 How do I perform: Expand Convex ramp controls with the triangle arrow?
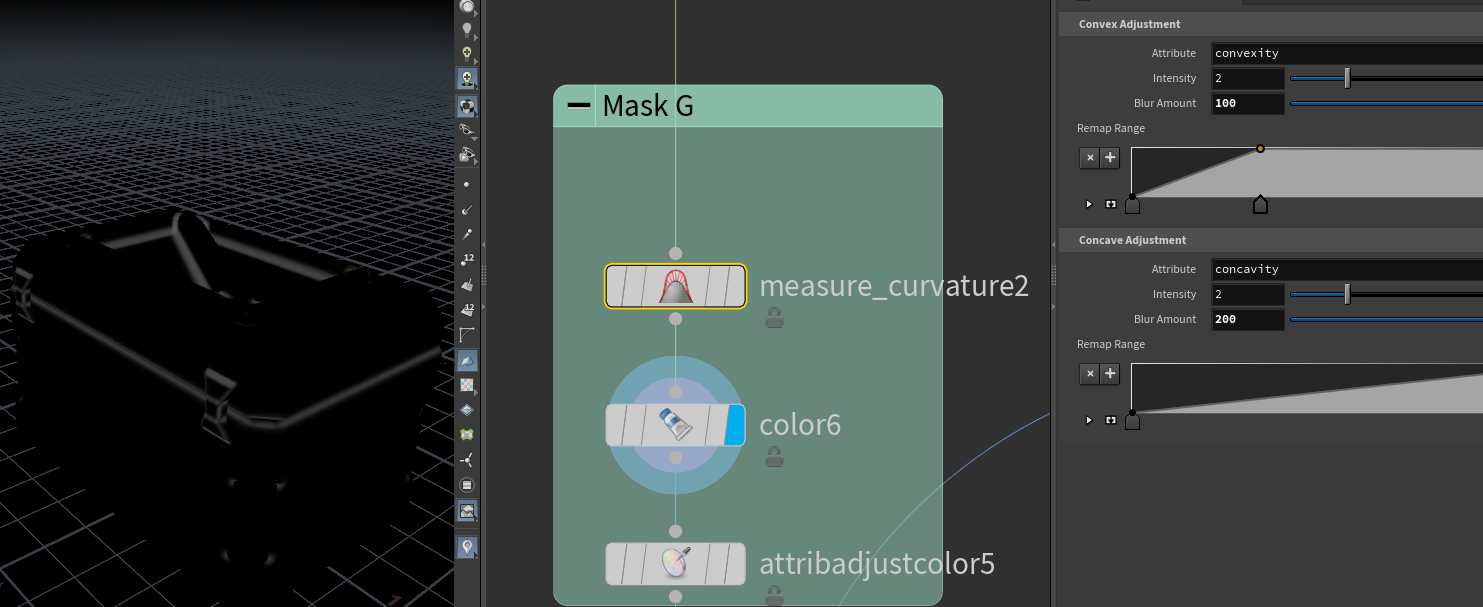[x=1089, y=204]
